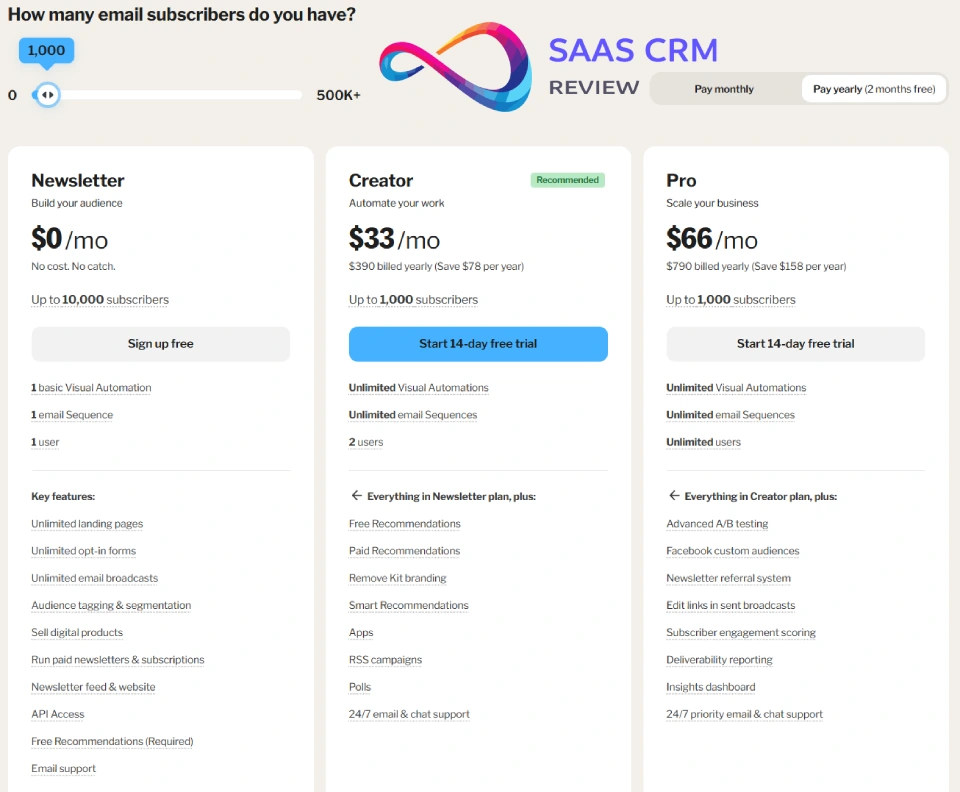This screenshot has height=792, width=960.
Task: Click the 500K+ end of the subscriber slider track
Action: [x=298, y=95]
